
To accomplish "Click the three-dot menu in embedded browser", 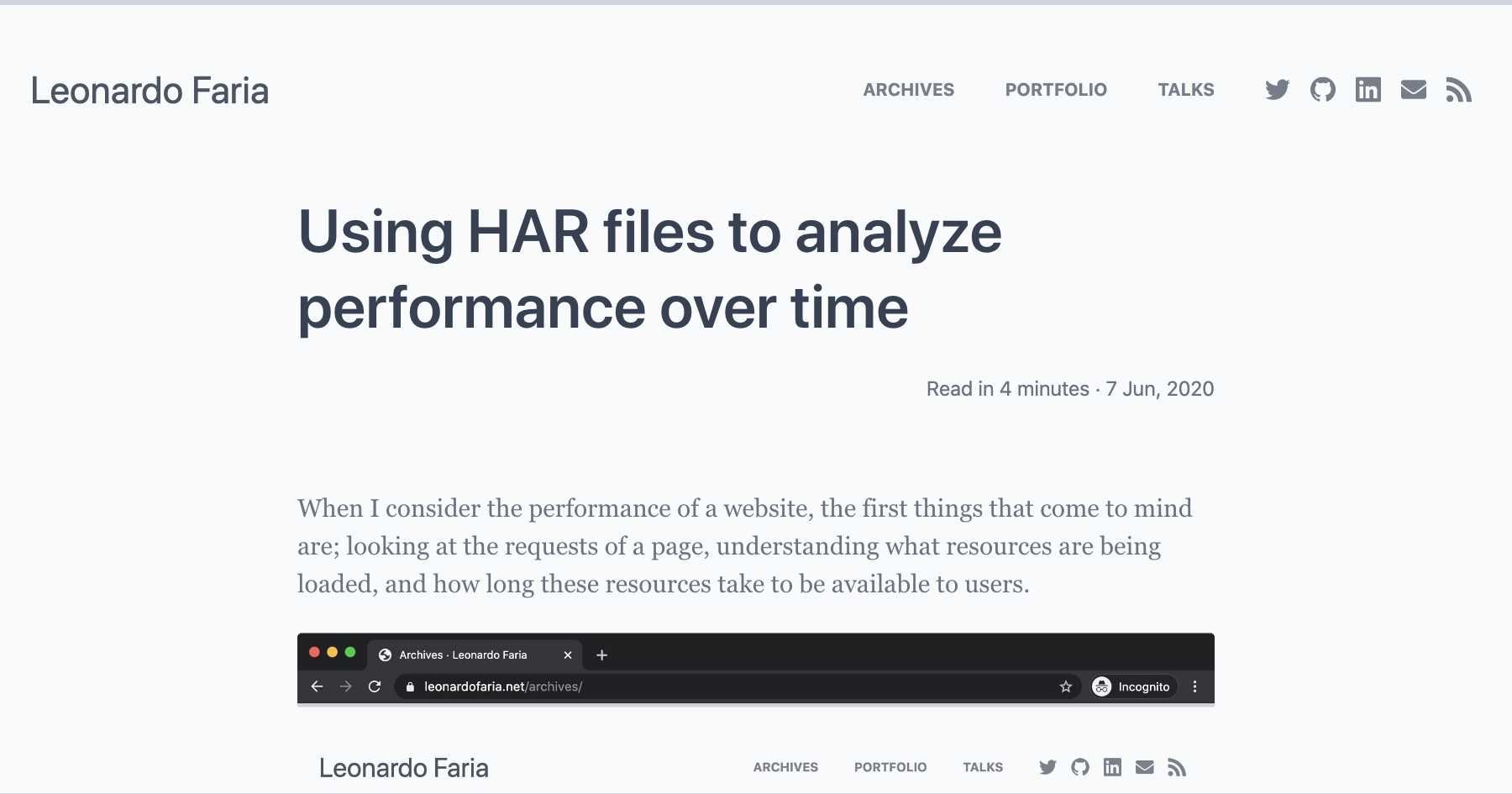I will 1194,686.
